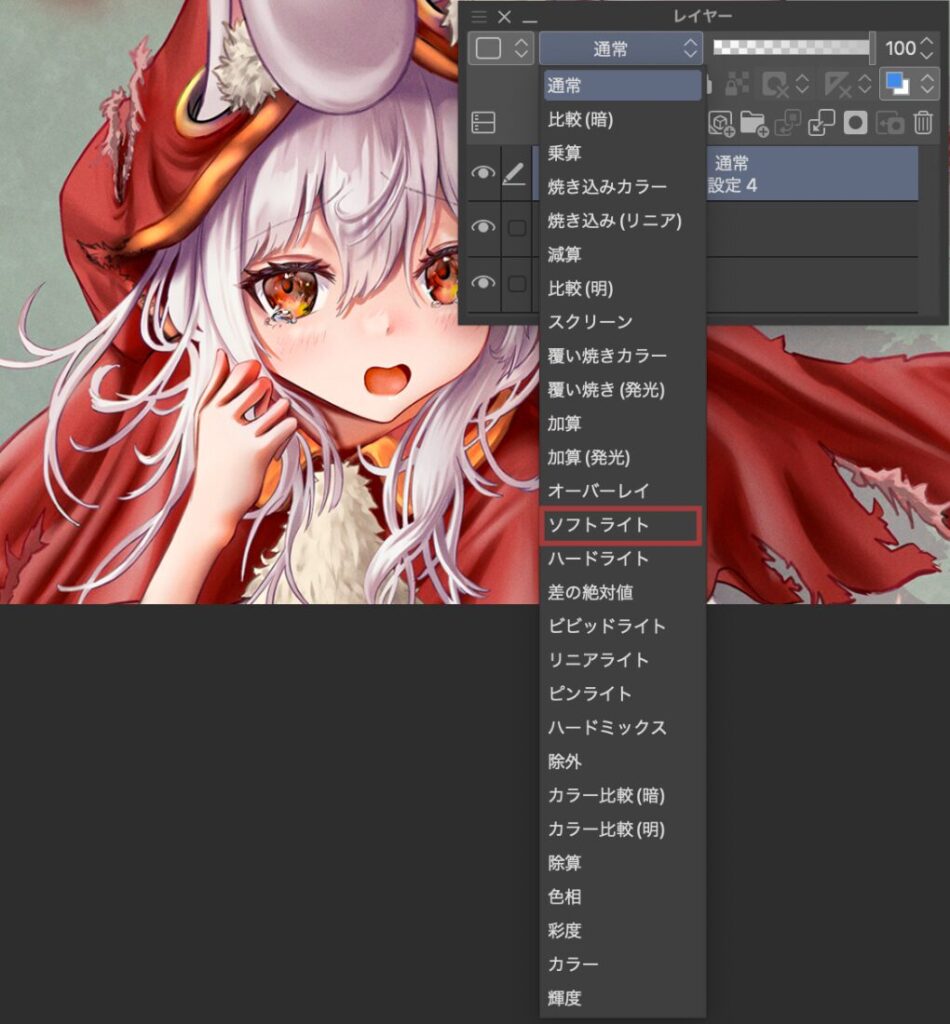Check the edit box in the bottom layer row
This screenshot has width=950, height=1024.
(517, 283)
